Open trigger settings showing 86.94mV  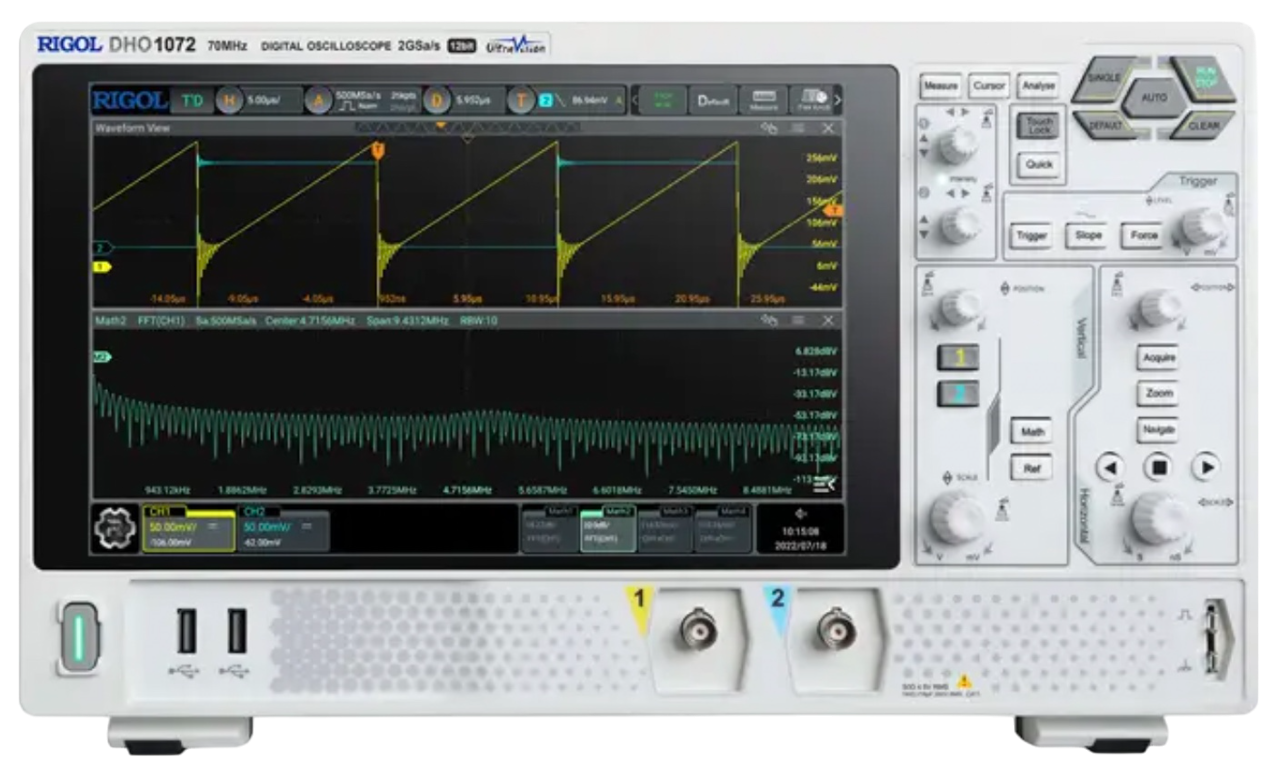(567, 100)
